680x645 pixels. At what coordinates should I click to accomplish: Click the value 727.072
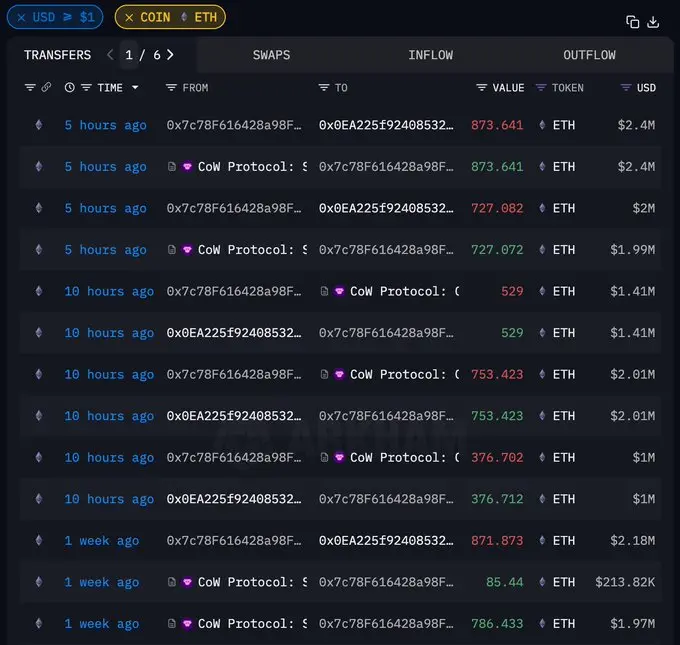(x=497, y=250)
